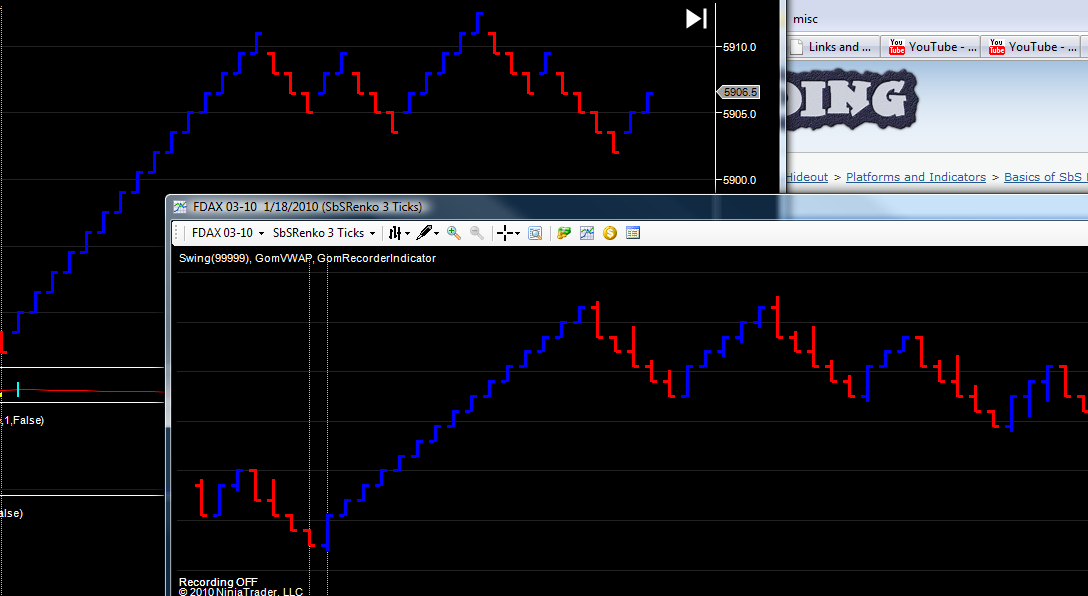Expand the crosshair cursor dropdown arrow

click(x=518, y=234)
